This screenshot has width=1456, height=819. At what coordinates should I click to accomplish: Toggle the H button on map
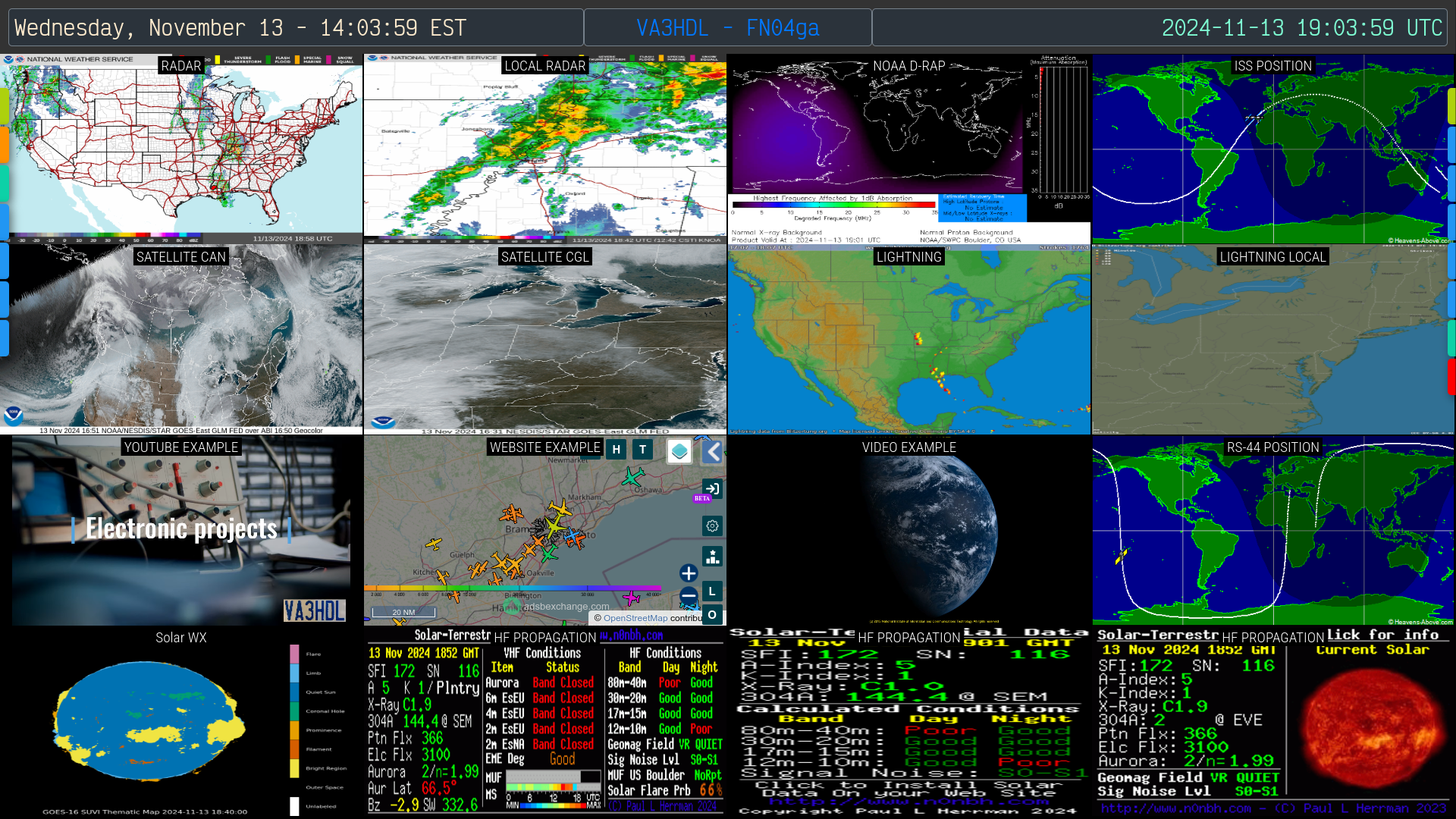coord(616,450)
